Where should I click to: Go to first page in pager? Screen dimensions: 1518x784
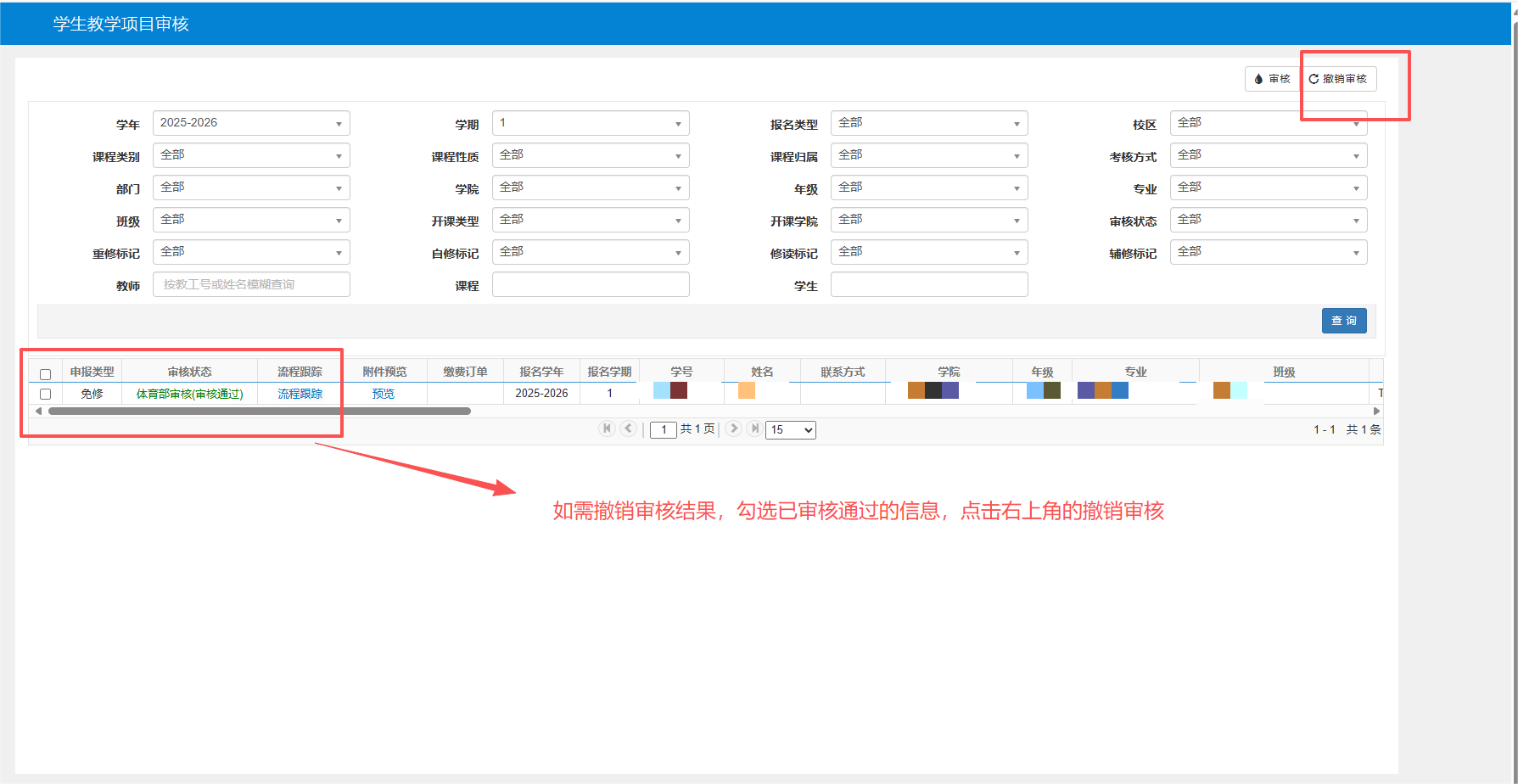pyautogui.click(x=607, y=428)
